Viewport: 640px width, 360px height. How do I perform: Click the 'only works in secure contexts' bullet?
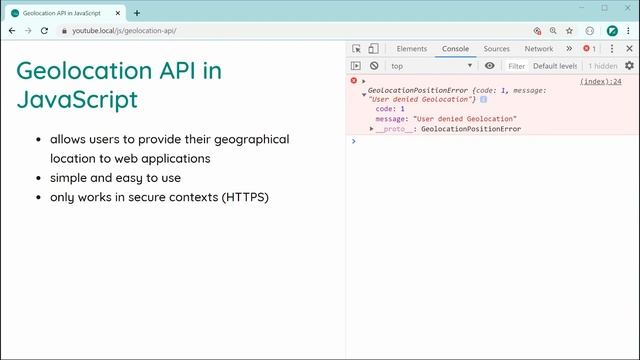point(159,197)
